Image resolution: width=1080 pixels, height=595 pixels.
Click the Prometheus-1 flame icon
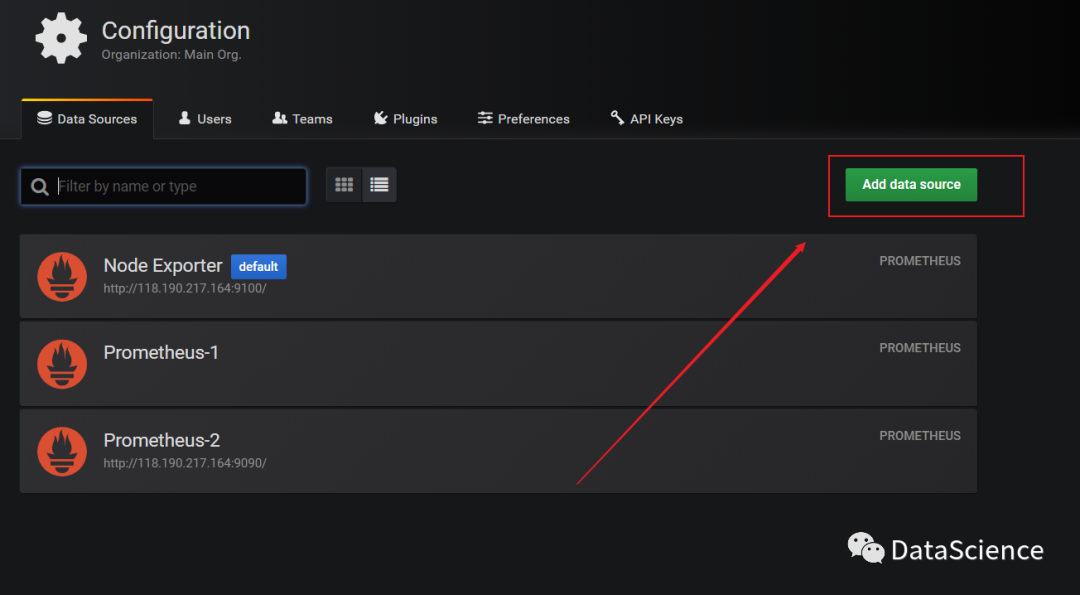click(62, 364)
